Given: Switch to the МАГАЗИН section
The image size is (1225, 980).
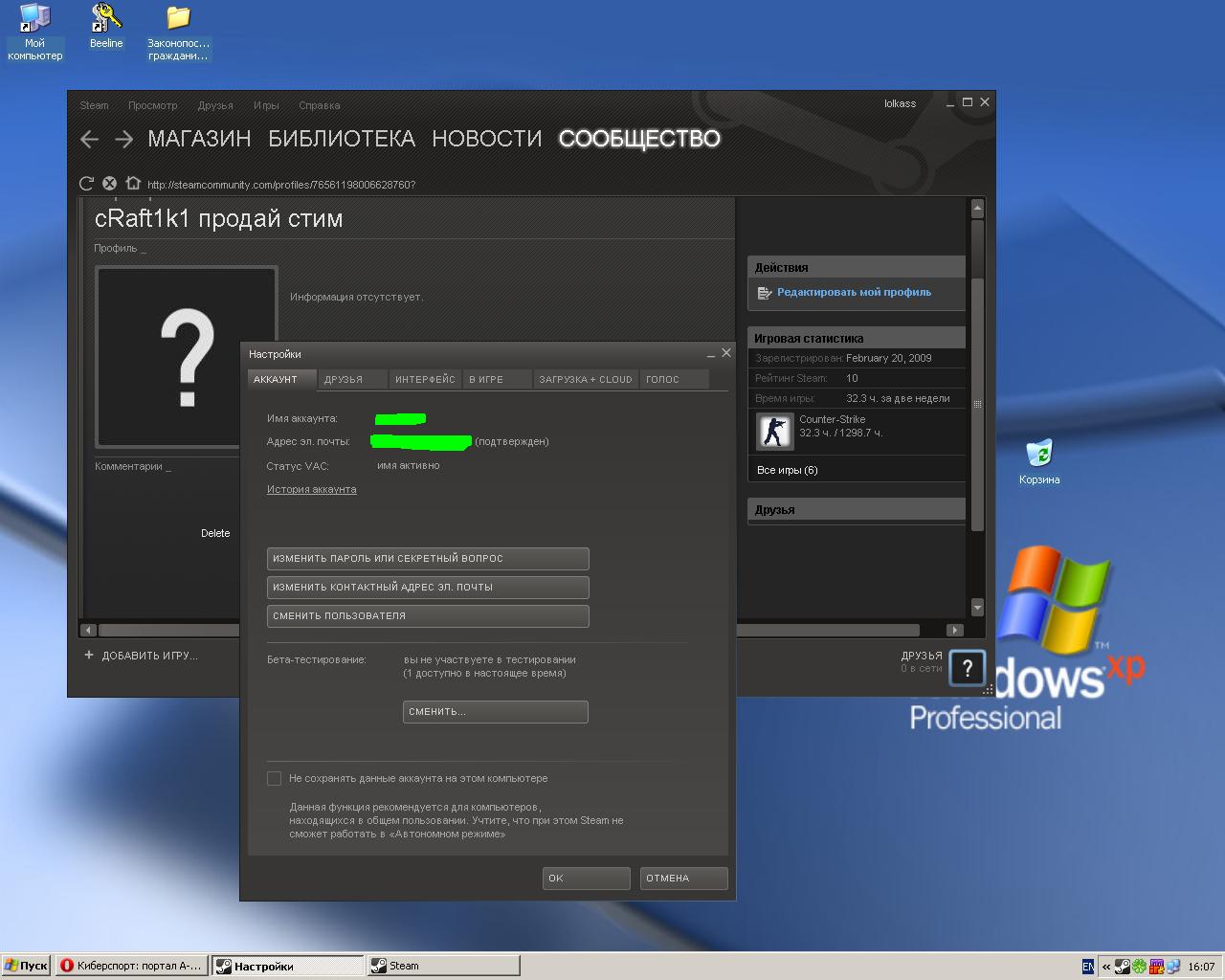Looking at the screenshot, I should tap(199, 139).
